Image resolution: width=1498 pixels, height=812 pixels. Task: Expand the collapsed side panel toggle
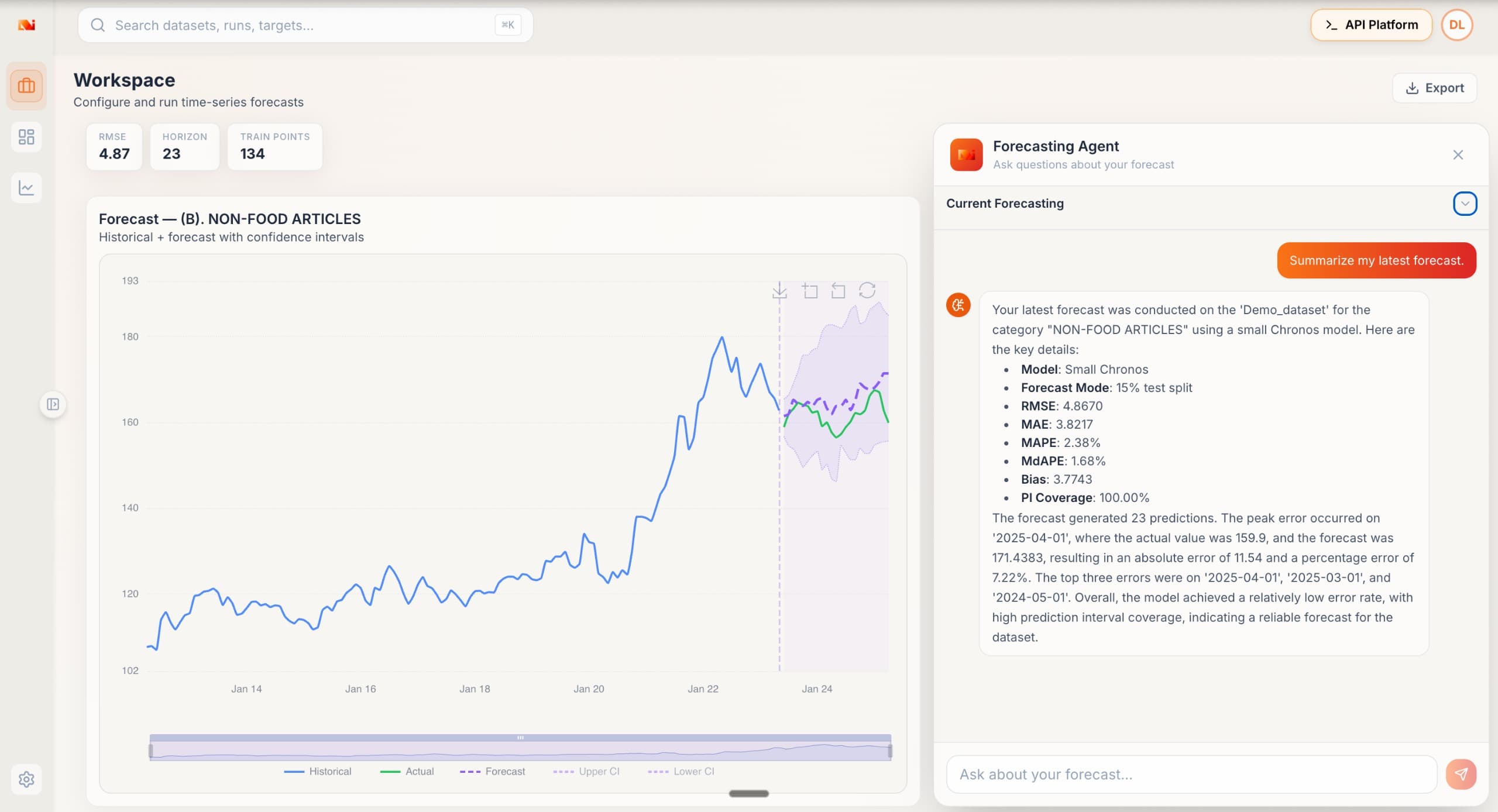pyautogui.click(x=53, y=404)
